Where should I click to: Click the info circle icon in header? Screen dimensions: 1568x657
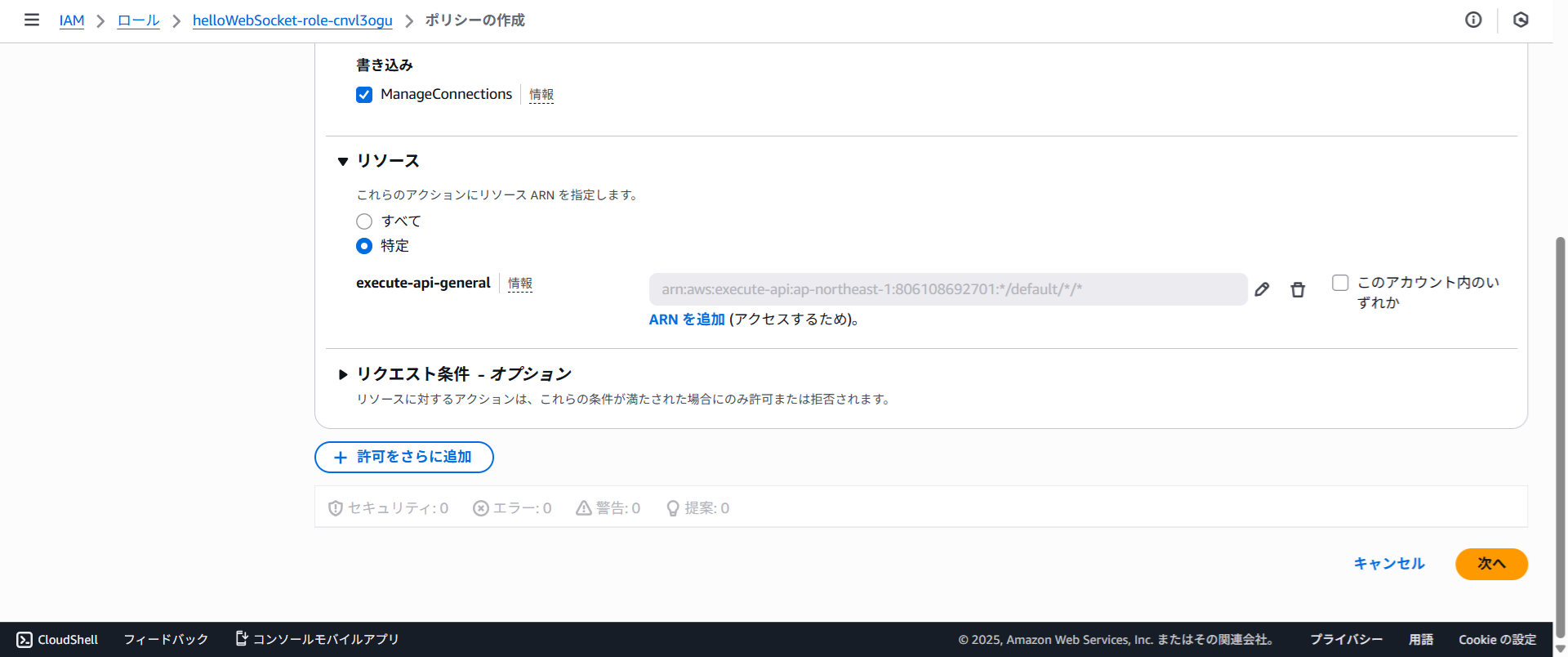click(x=1473, y=20)
